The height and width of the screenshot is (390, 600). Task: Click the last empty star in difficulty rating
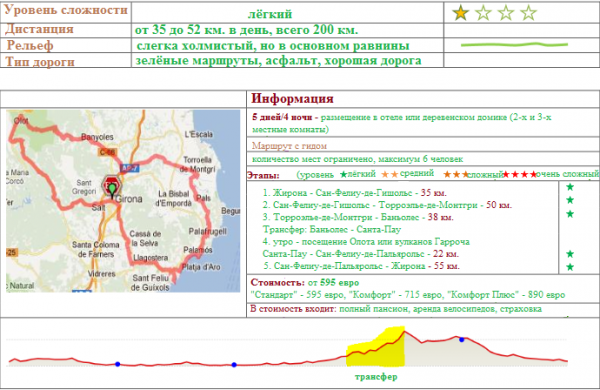(528, 13)
